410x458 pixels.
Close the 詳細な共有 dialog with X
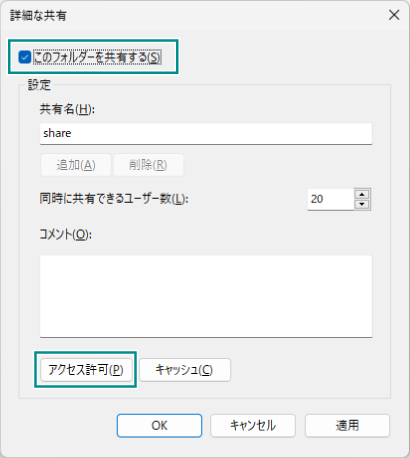[394, 15]
